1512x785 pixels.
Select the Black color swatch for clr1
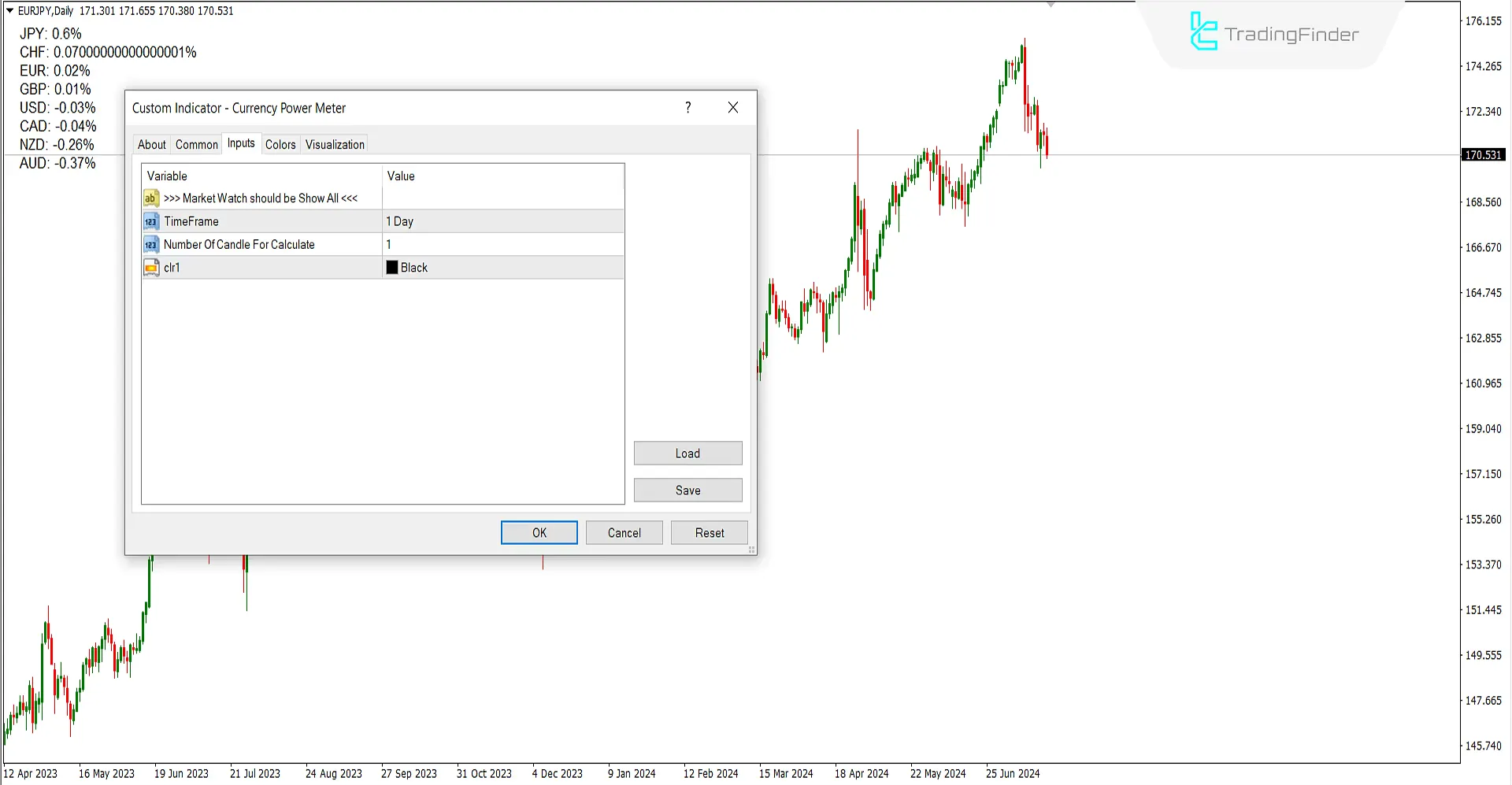coord(392,267)
